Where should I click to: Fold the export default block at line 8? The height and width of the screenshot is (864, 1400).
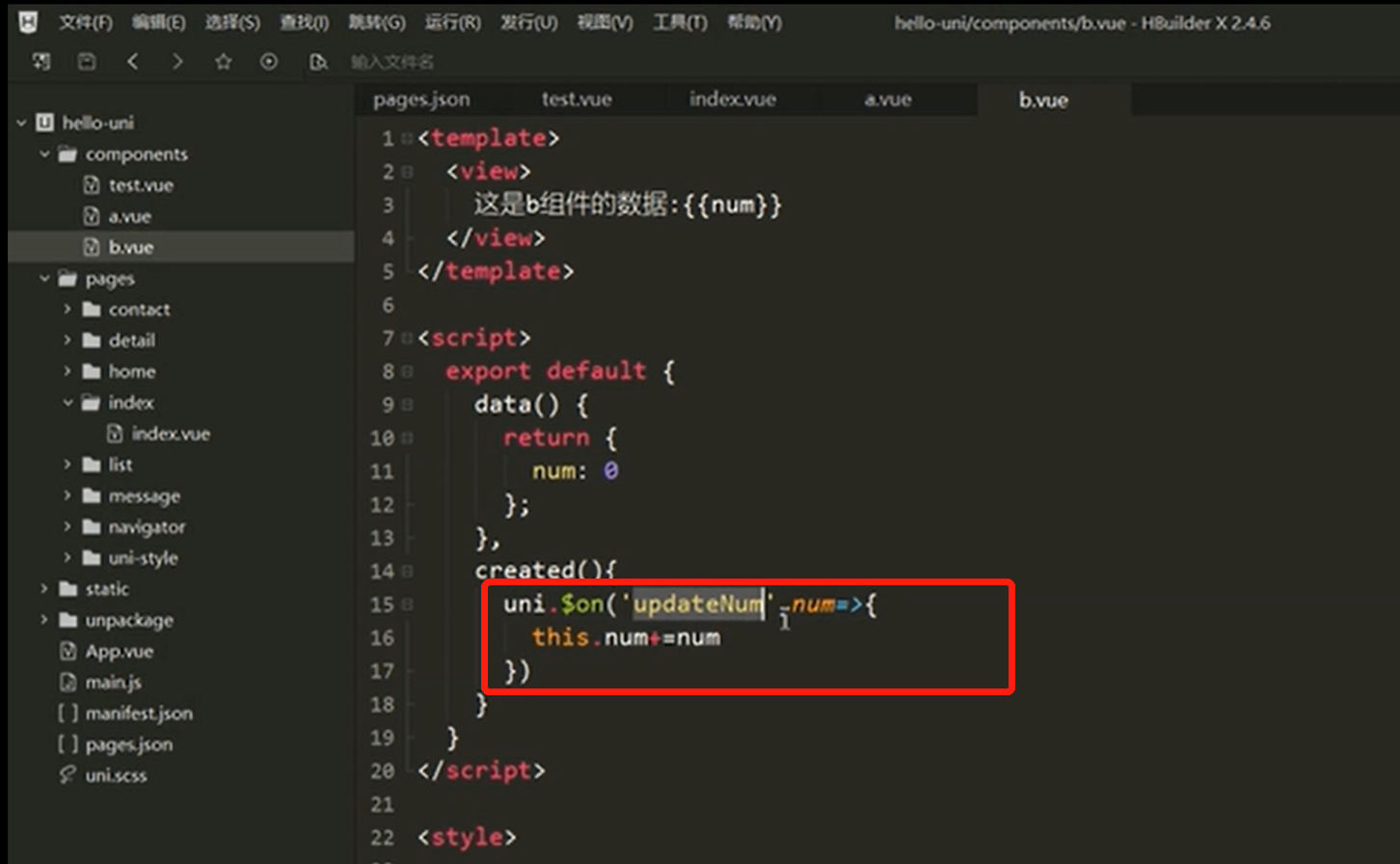coord(407,371)
